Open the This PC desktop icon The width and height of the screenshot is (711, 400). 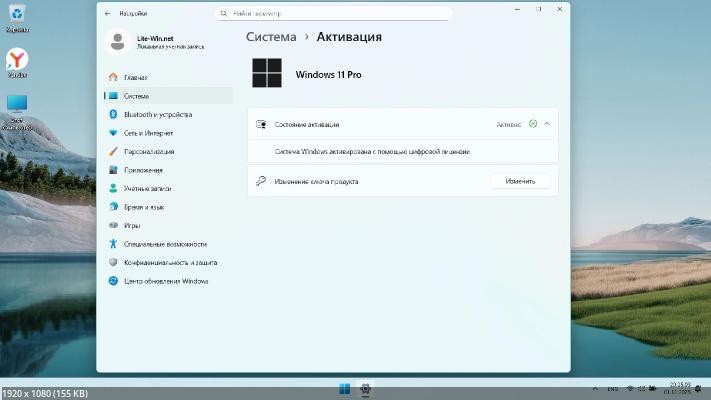click(17, 106)
